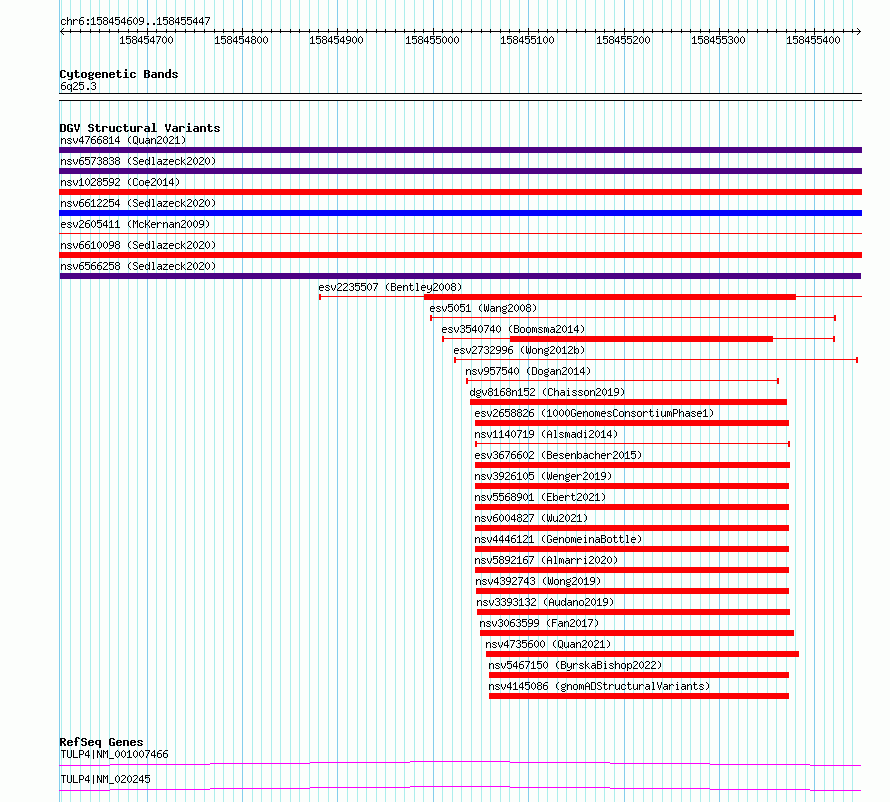This screenshot has width=890, height=802.
Task: Click the red bar under esv2658826
Action: (x=632, y=423)
